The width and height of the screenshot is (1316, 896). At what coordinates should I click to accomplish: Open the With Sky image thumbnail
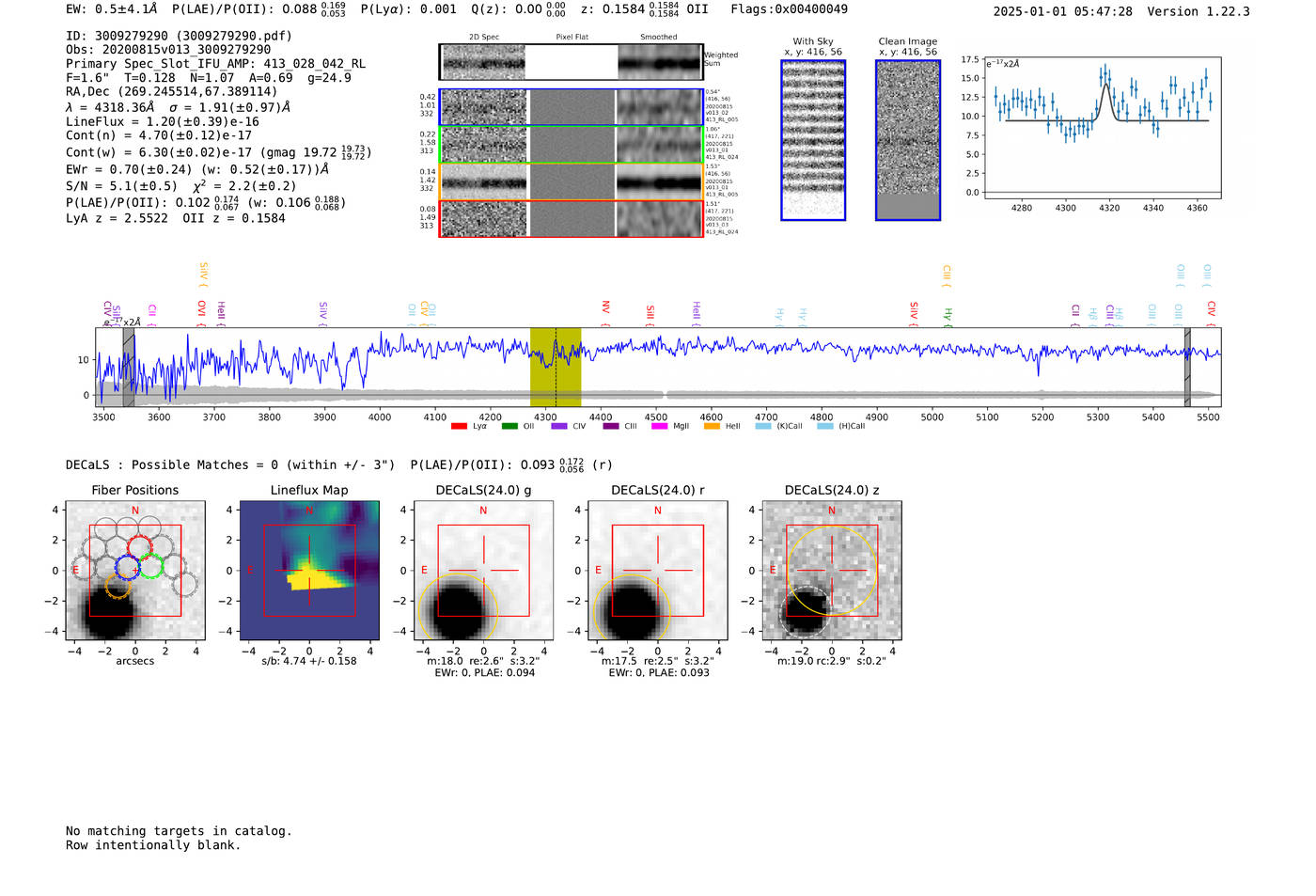813,140
